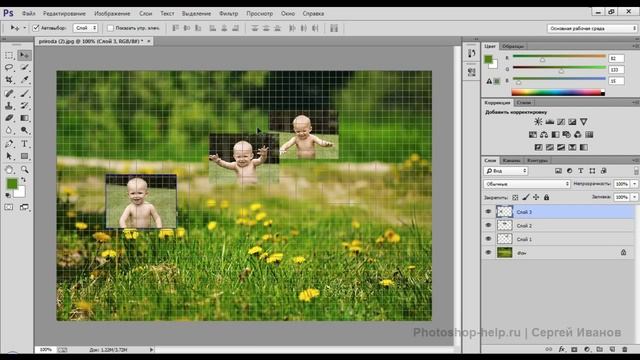Open the Edit (Редактирование) menu
Viewport: 640px width, 360px height.
tap(64, 13)
